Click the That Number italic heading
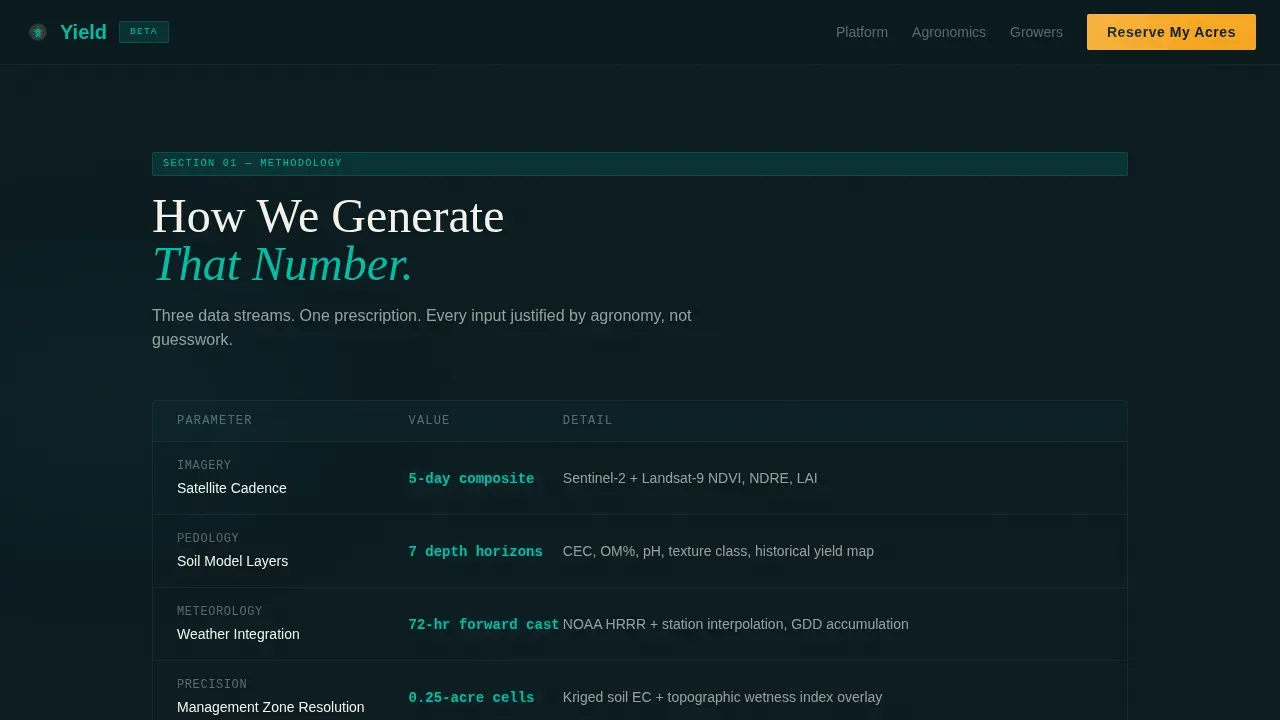The height and width of the screenshot is (720, 1280). tap(283, 265)
